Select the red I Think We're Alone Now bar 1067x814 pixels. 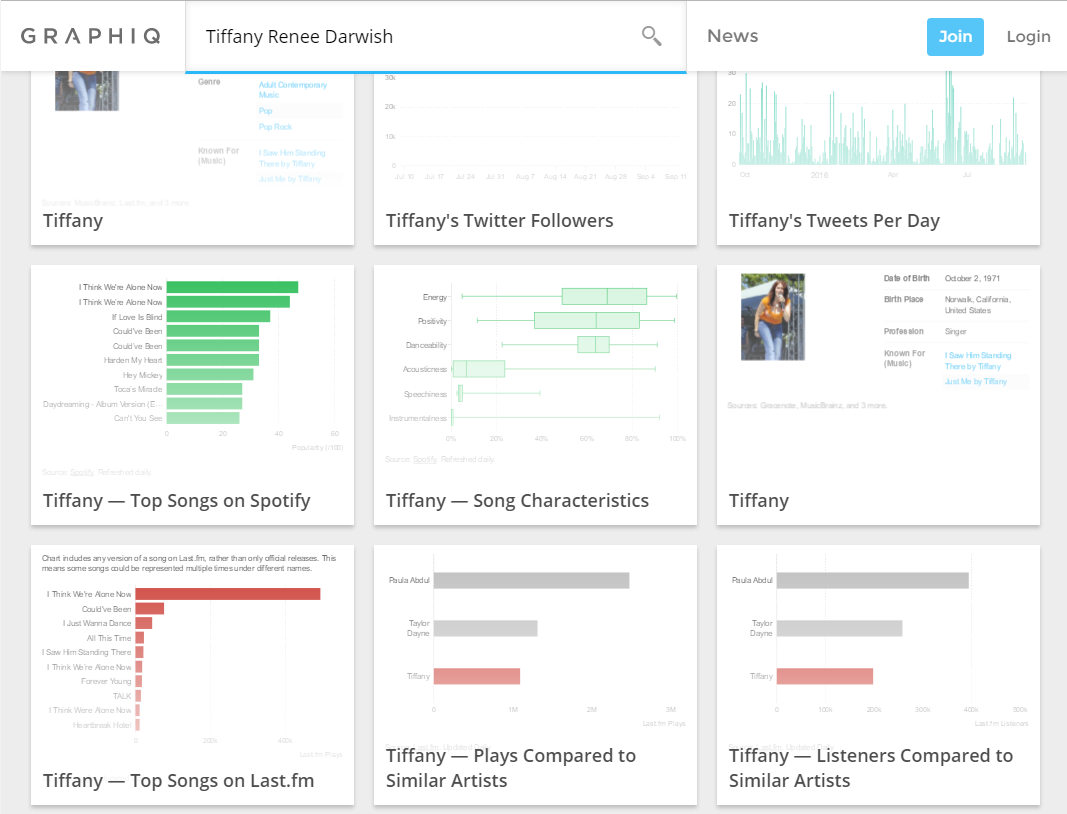coord(227,594)
